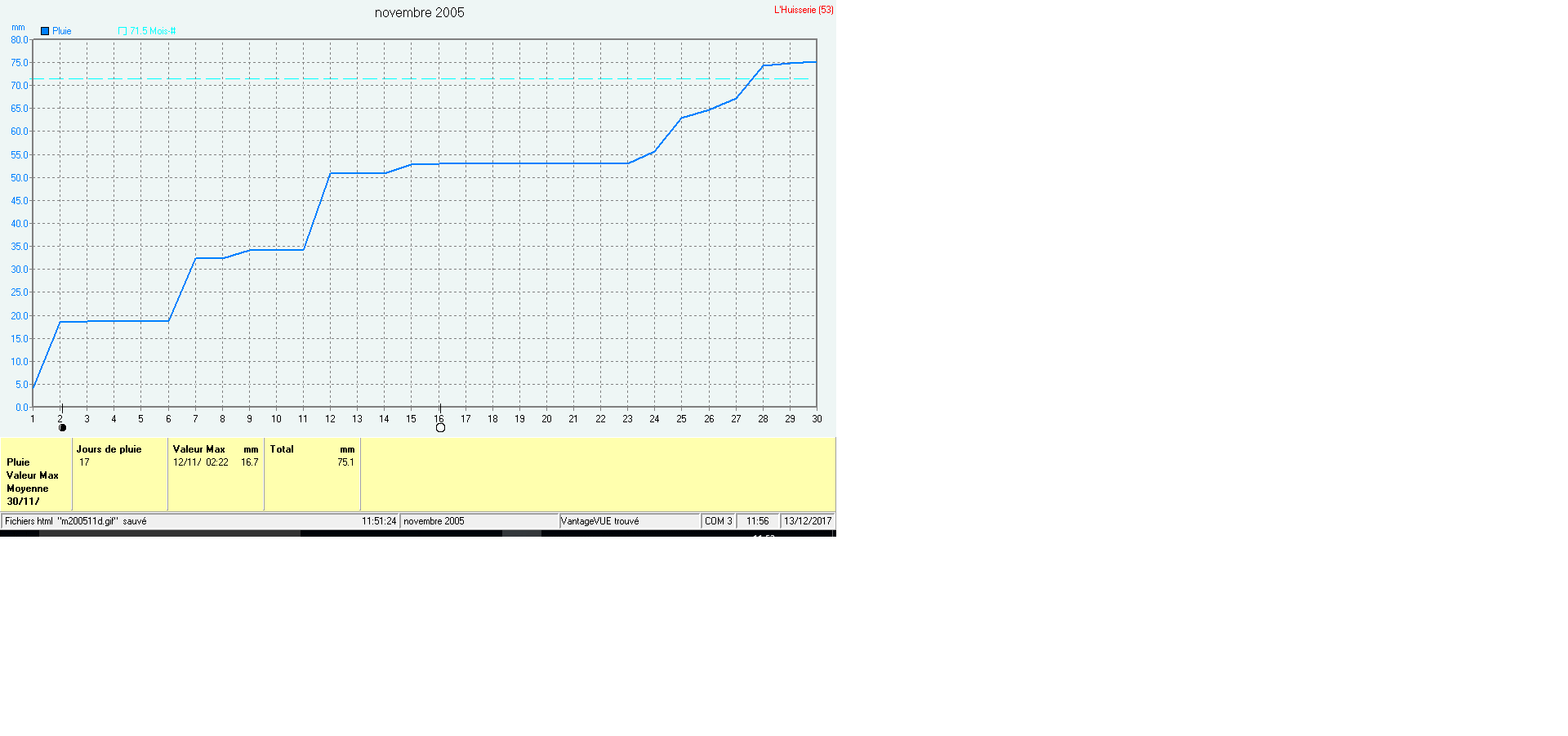1568x736 pixels.
Task: Click the 11:51:24 status time
Action: pos(379,521)
